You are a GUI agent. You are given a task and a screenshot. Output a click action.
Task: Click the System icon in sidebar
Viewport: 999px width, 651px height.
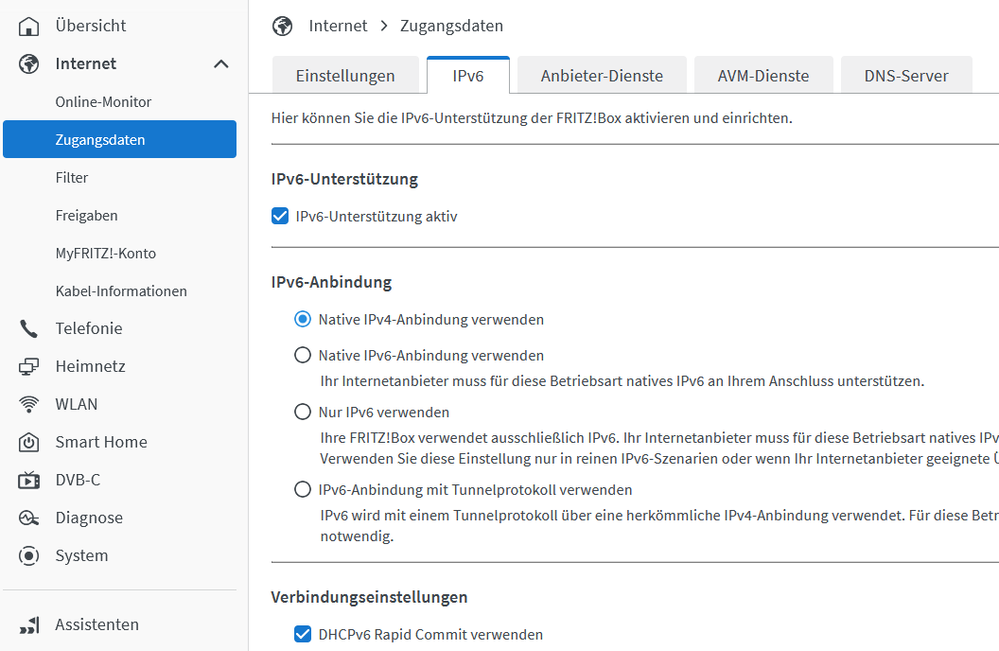pyautogui.click(x=29, y=556)
